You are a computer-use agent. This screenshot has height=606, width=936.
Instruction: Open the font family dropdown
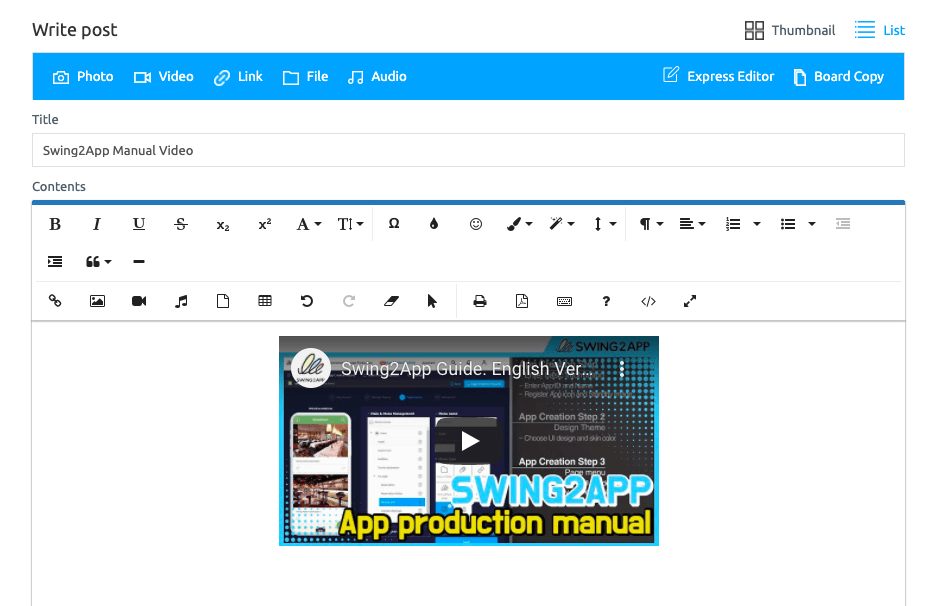(309, 224)
